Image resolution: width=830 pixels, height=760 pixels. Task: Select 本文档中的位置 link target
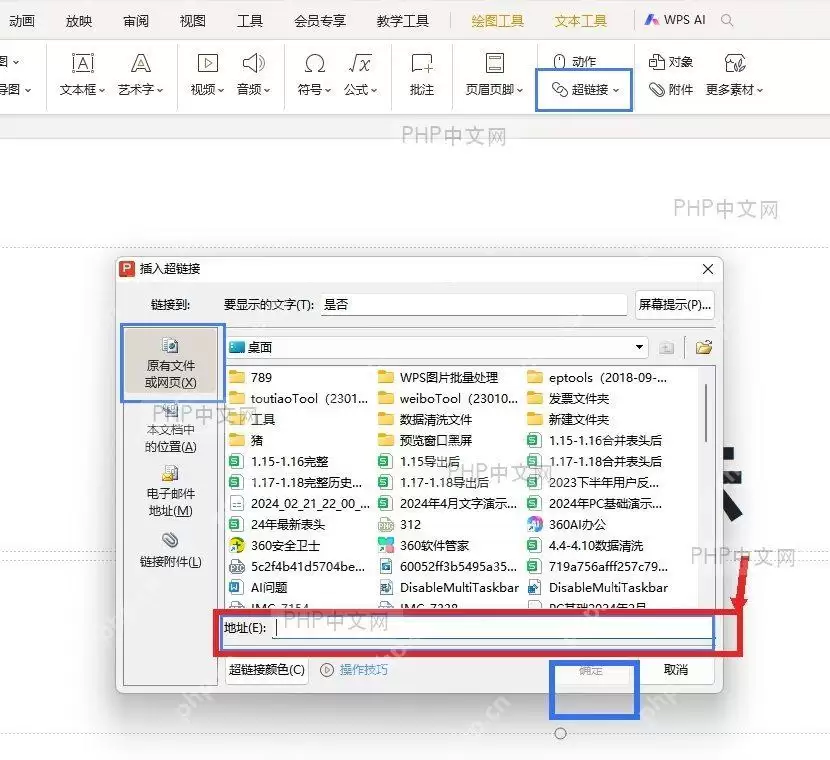click(x=170, y=429)
